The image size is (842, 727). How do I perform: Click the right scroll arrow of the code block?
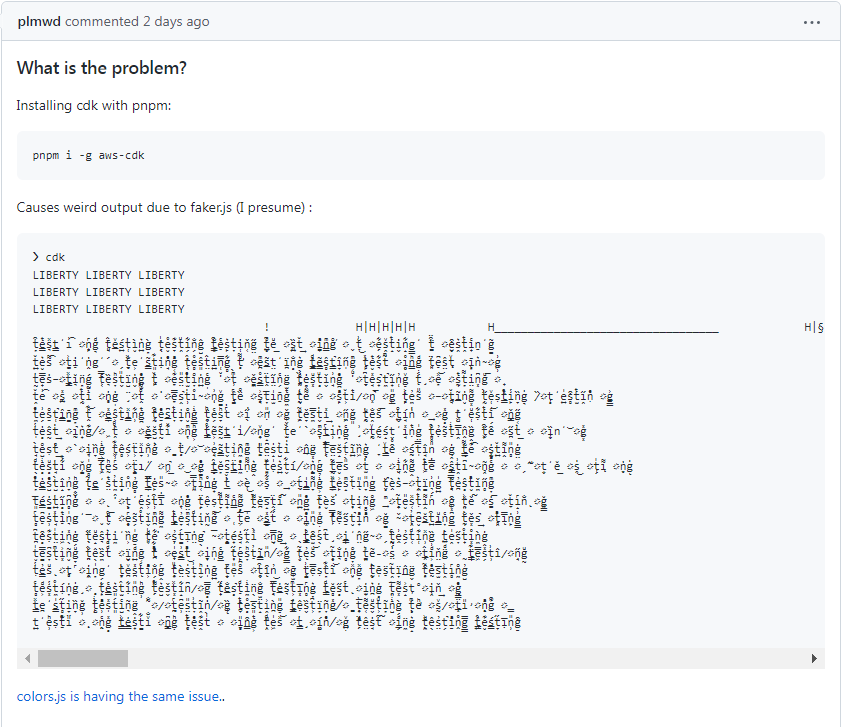(815, 658)
